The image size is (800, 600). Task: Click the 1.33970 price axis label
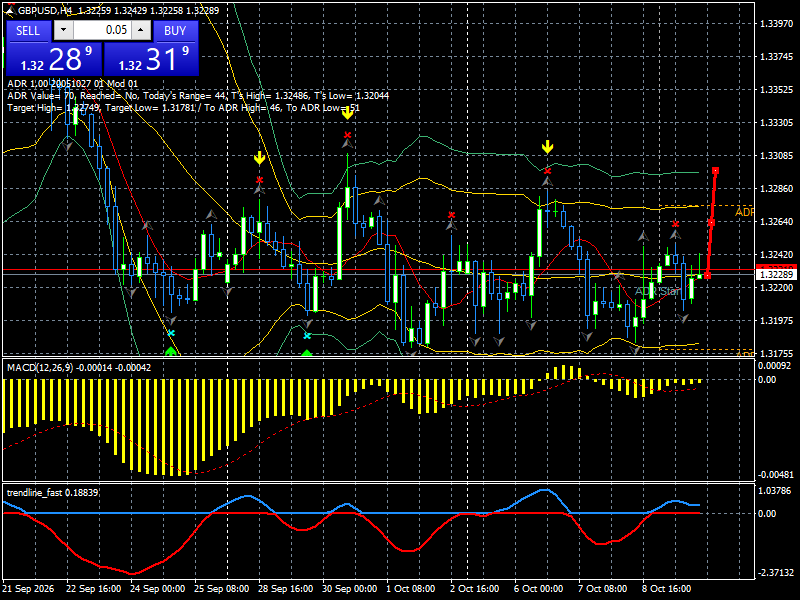point(777,23)
